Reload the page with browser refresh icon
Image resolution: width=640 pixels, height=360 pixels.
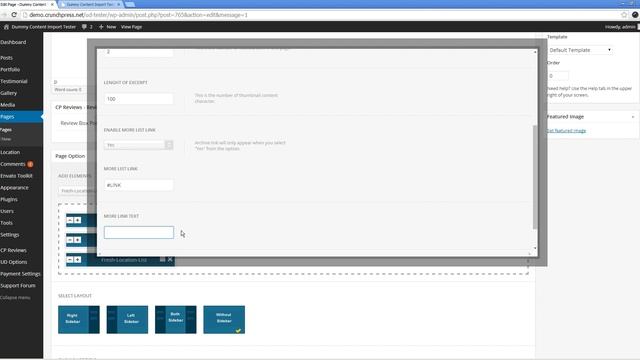pos(14,15)
